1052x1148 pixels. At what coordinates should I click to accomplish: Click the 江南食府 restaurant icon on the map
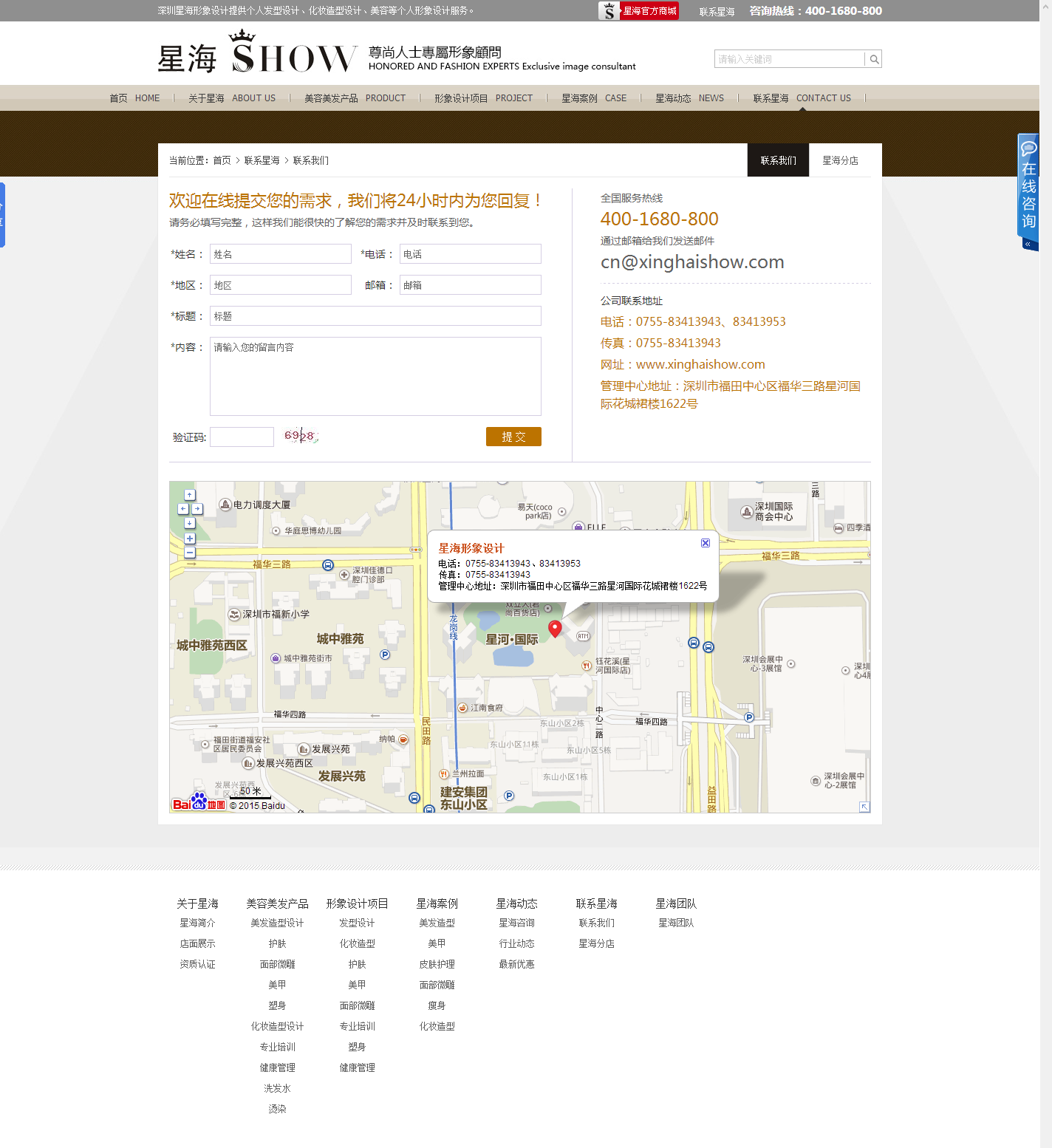pos(462,708)
